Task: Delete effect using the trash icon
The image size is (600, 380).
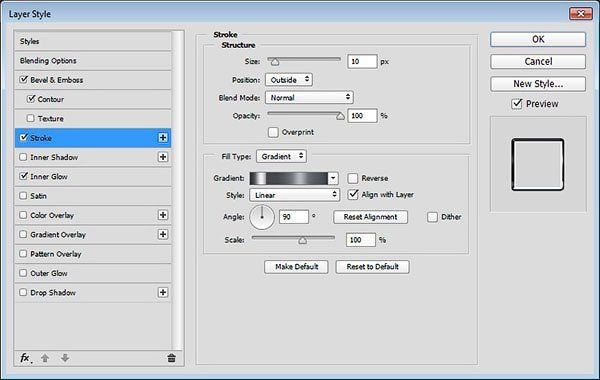Action: pos(171,358)
